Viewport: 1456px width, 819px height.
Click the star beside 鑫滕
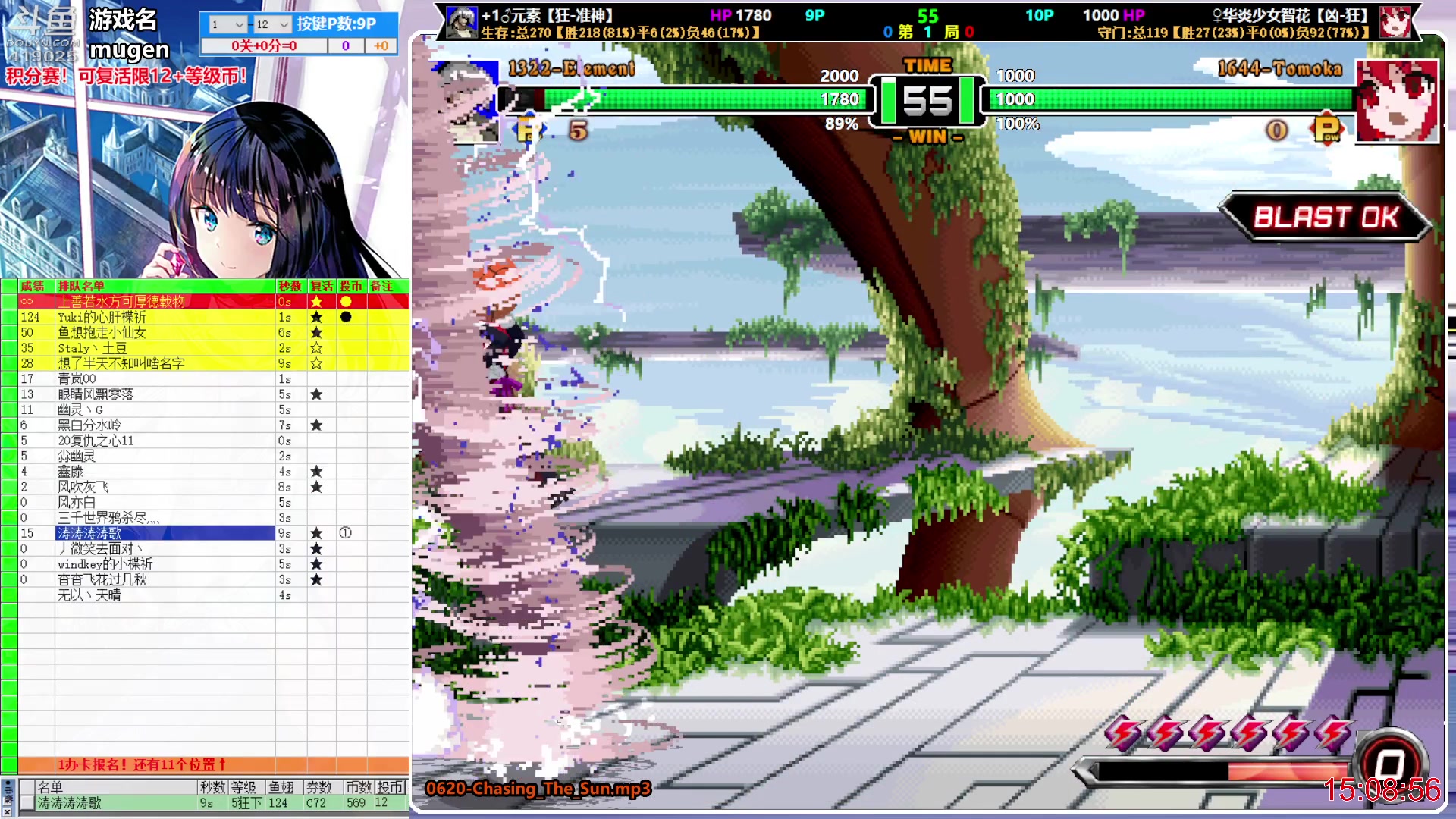pyautogui.click(x=316, y=472)
